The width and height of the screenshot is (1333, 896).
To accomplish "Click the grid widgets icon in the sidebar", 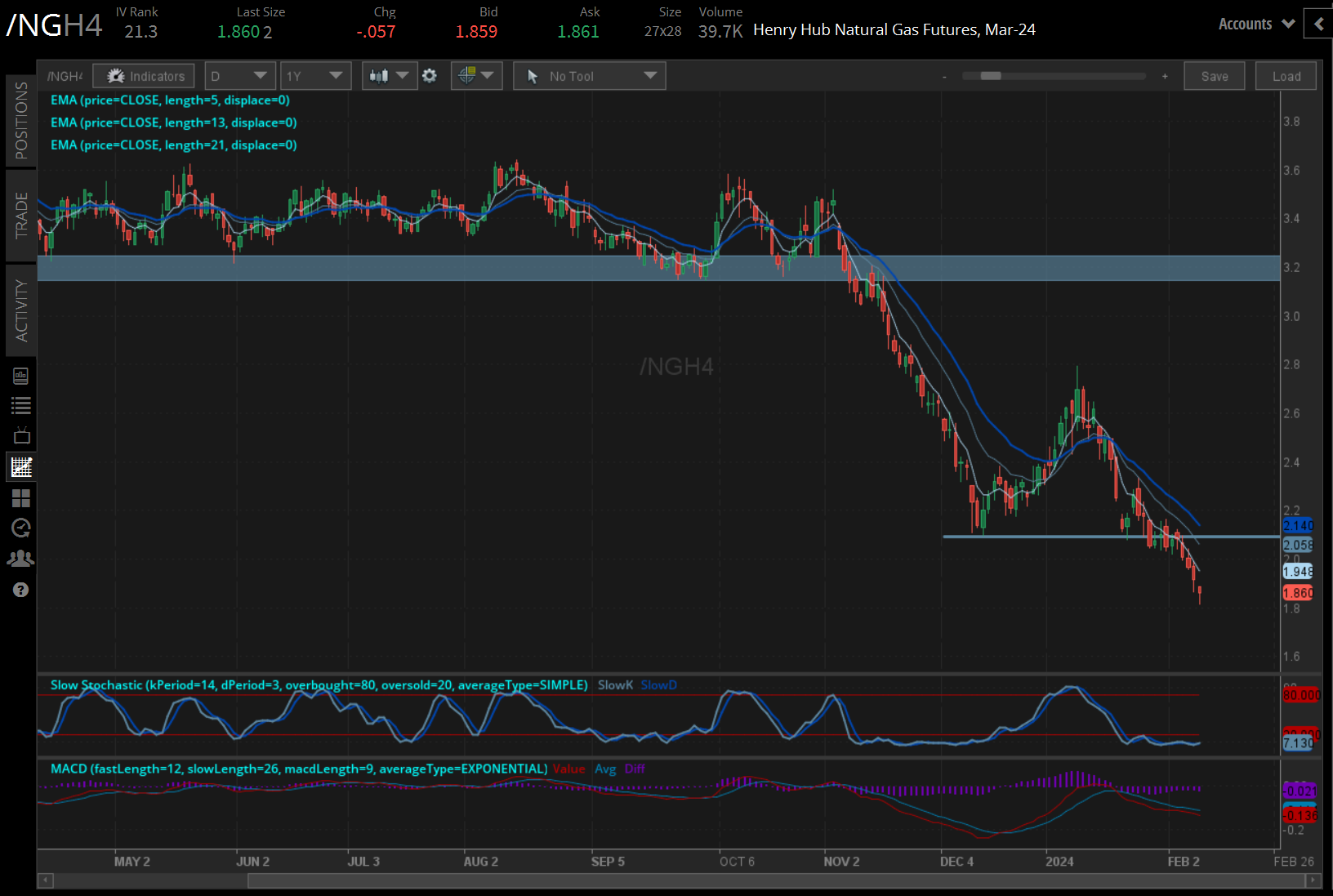I will coord(21,498).
